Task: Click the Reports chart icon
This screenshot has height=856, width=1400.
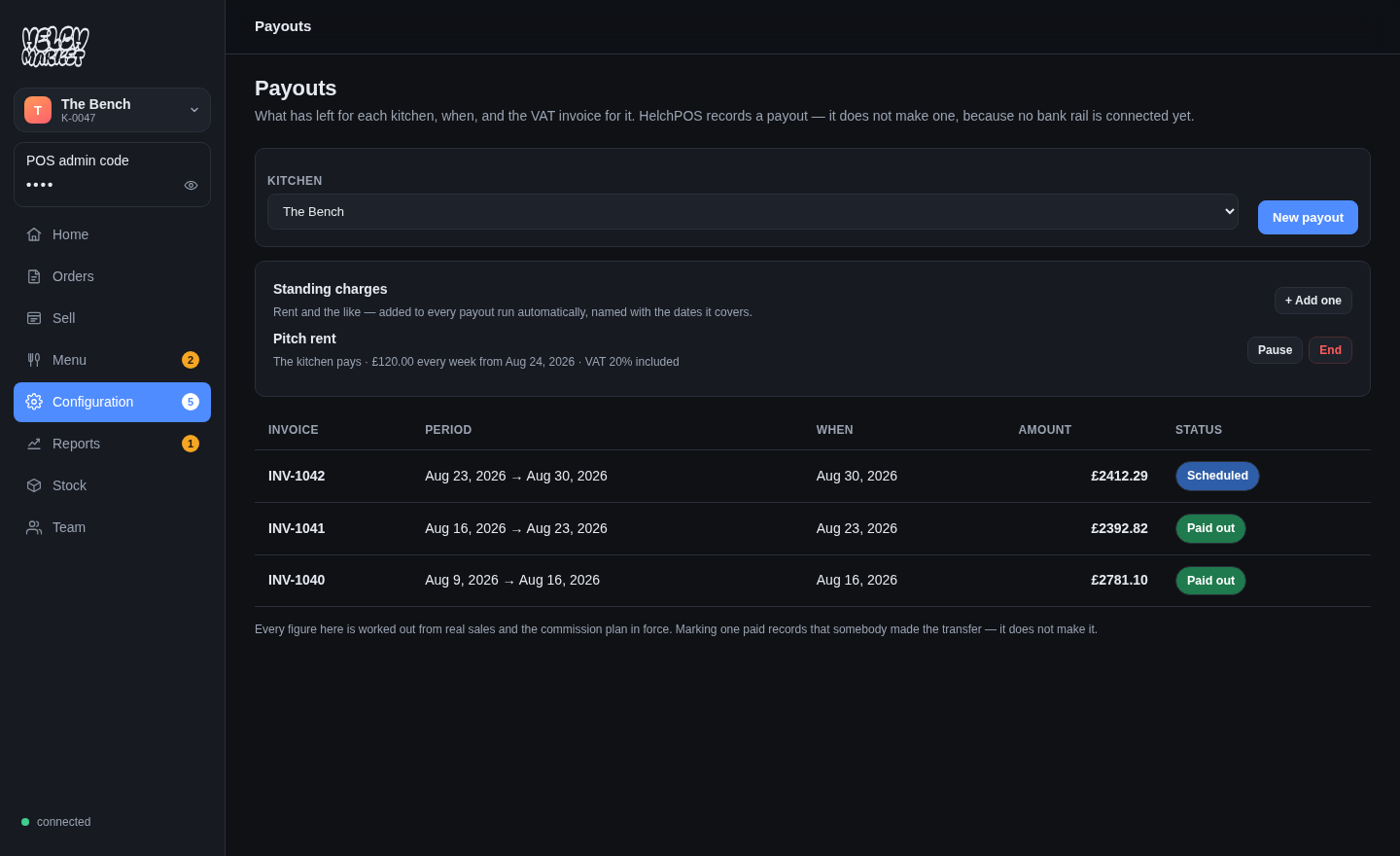Action: tap(34, 444)
